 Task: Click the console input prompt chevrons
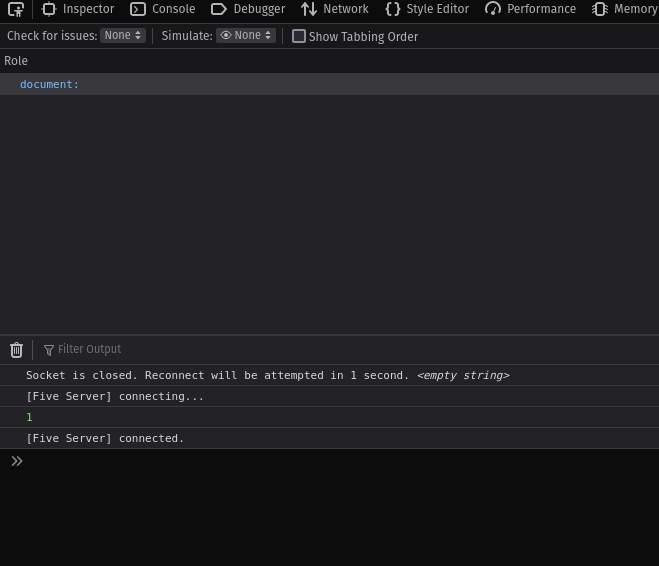pyautogui.click(x=17, y=461)
